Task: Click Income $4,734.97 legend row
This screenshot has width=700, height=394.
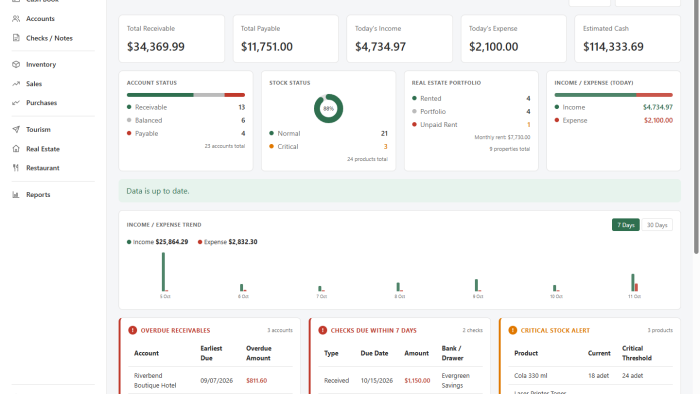Action: (x=613, y=107)
